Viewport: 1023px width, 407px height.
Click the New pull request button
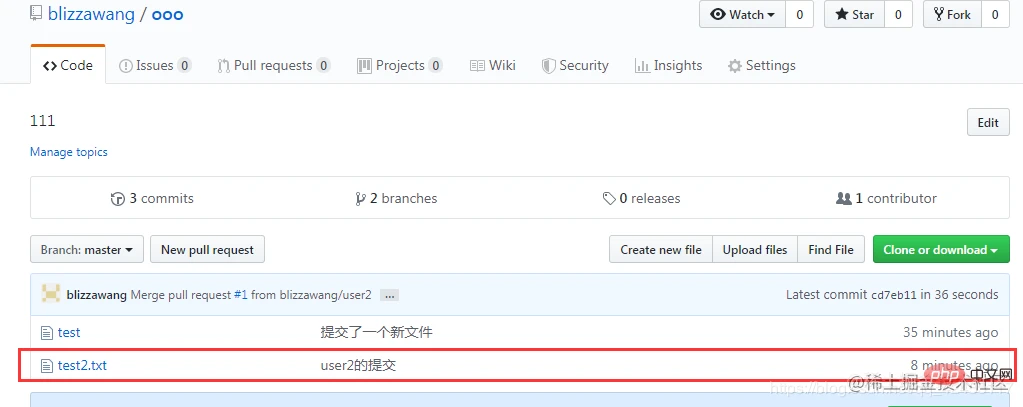pos(207,250)
